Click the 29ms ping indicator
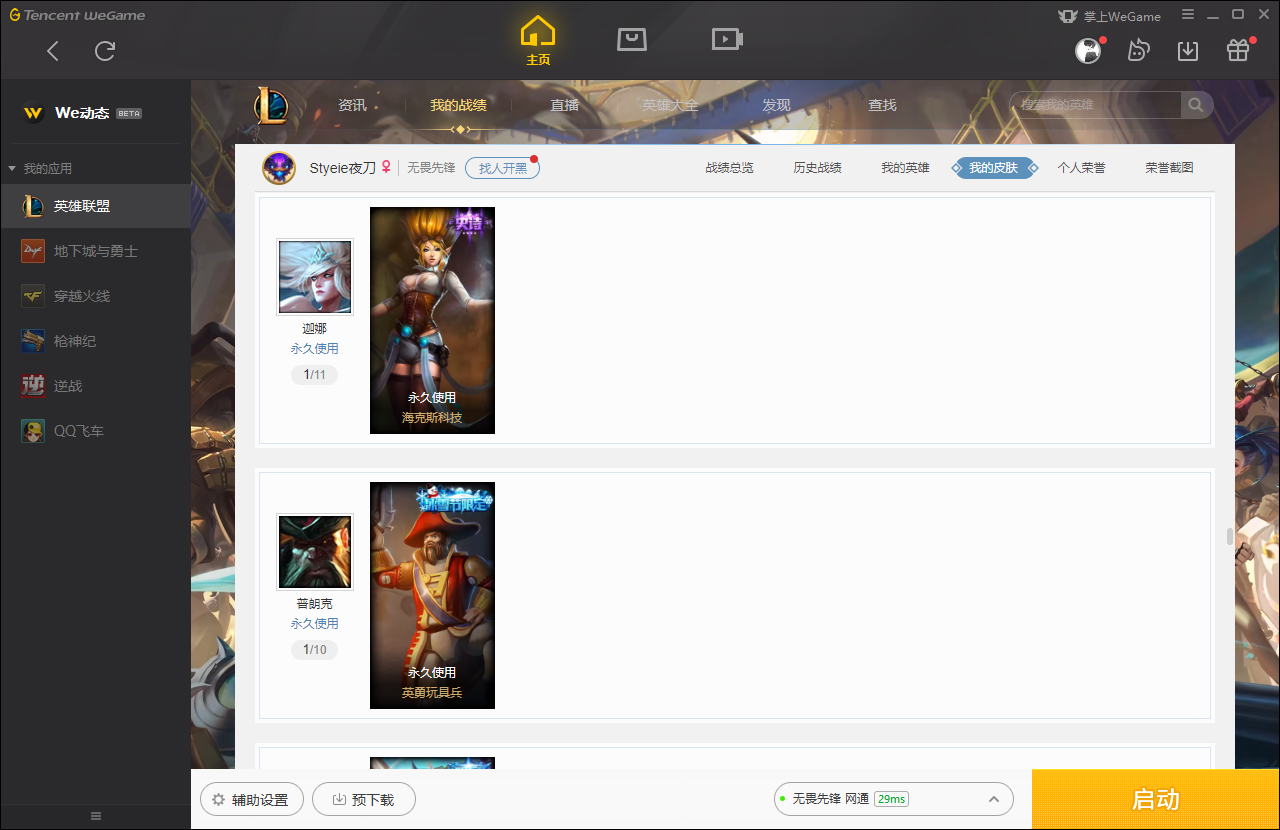 [x=891, y=799]
